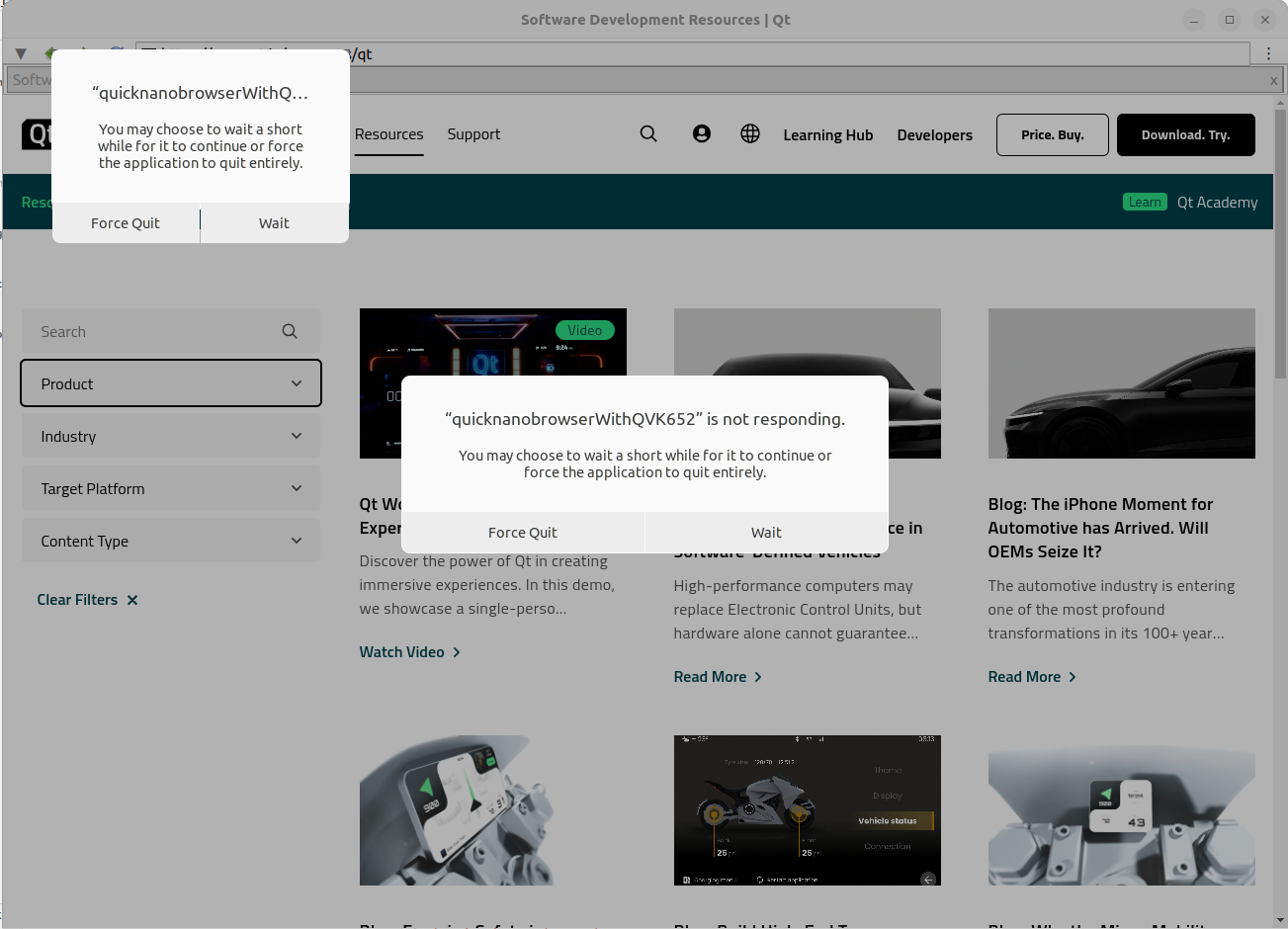Click the Download. Try. button
Image resolution: width=1288 pixels, height=929 pixels.
point(1185,135)
